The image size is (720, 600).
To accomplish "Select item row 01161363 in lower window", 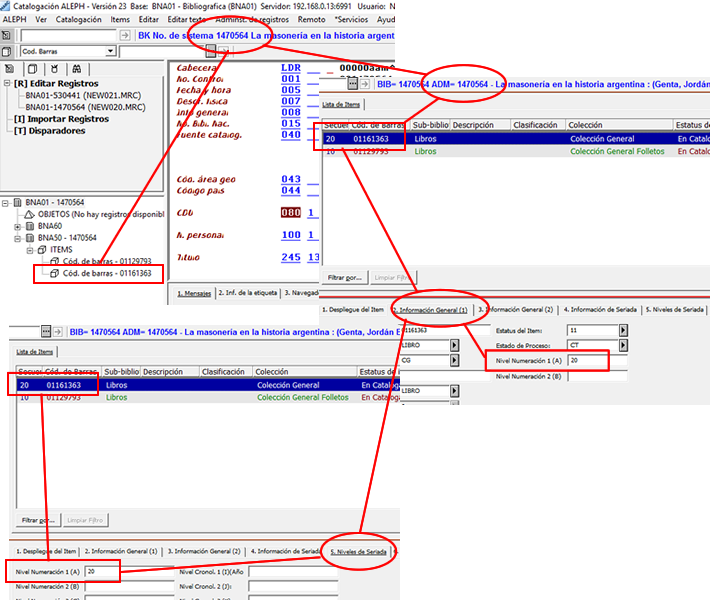I will [208, 385].
